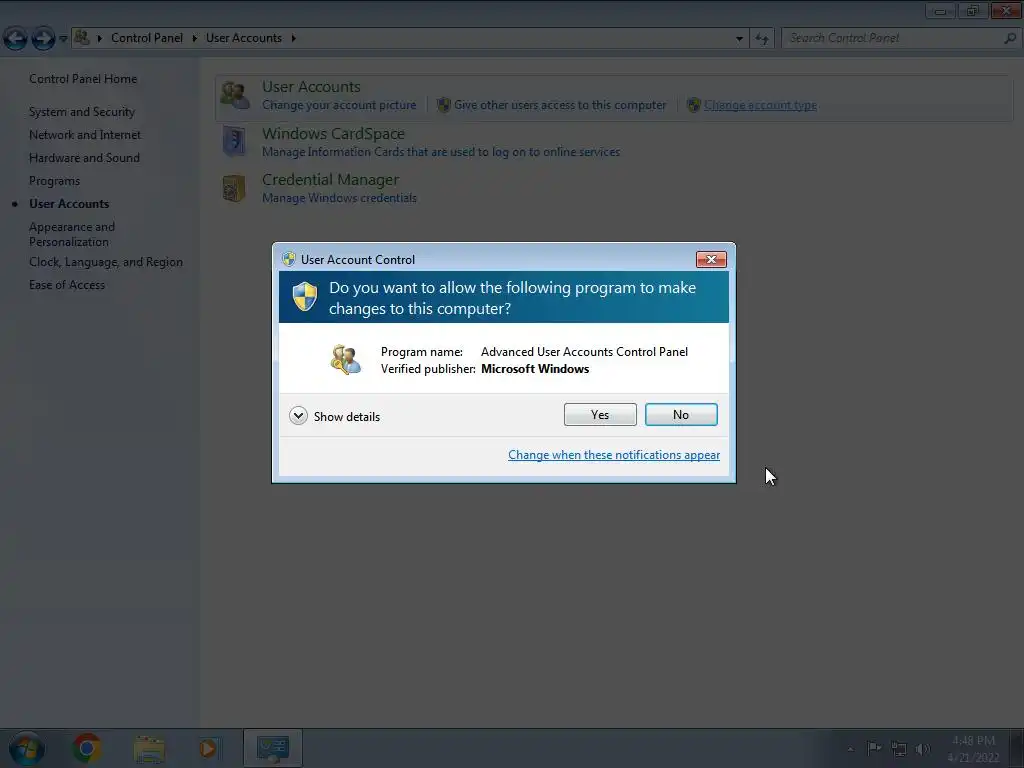Launch Google Chrome from the taskbar
Screen dimensions: 1024x768
pyautogui.click(x=86, y=748)
